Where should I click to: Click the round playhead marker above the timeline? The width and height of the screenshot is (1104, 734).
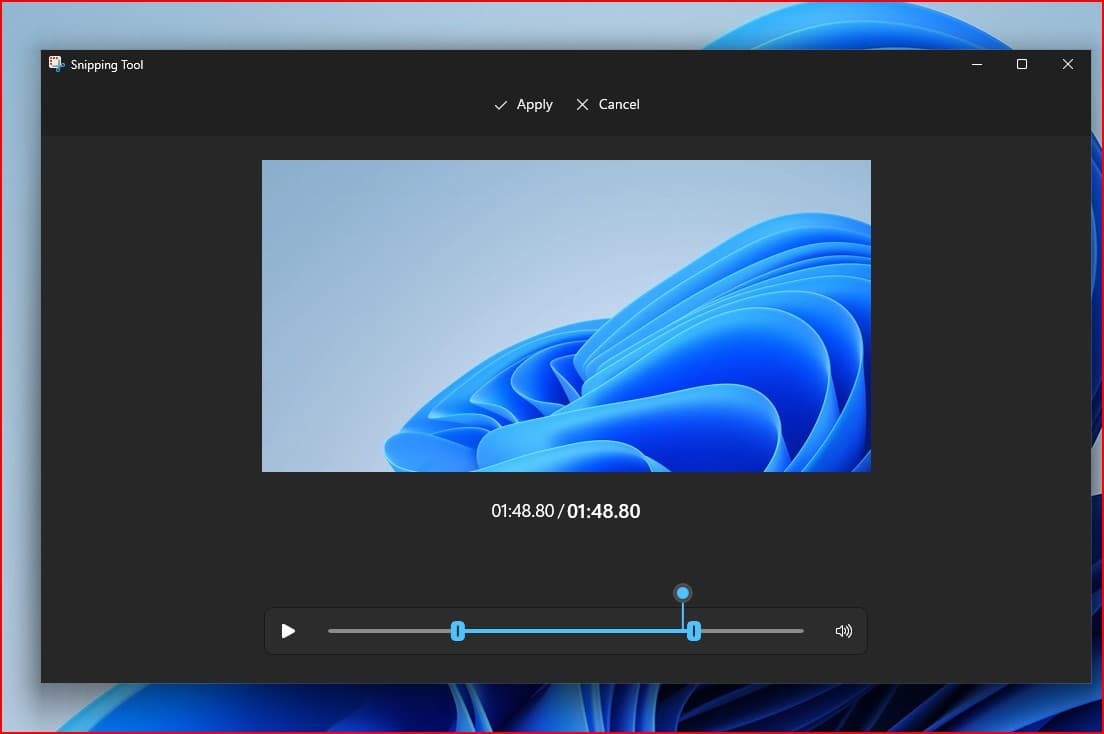tap(683, 593)
